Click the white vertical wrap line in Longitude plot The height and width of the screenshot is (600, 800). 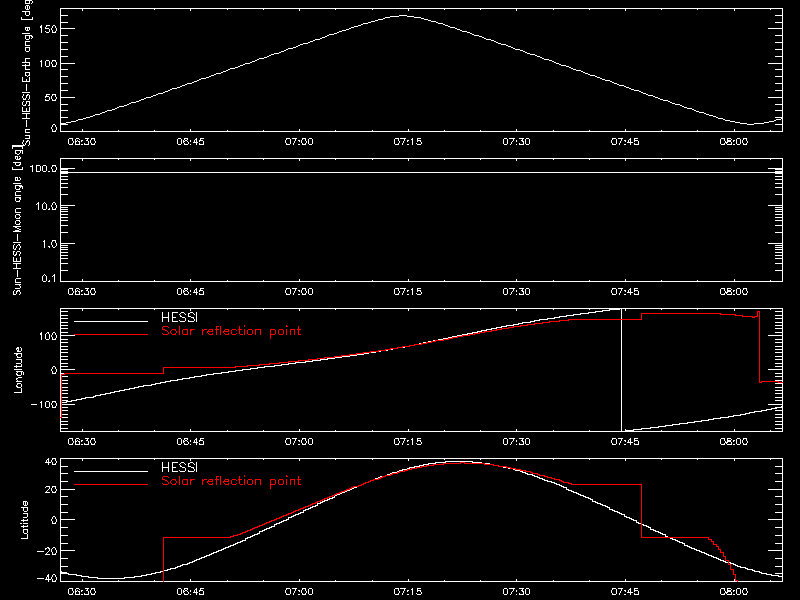621,370
